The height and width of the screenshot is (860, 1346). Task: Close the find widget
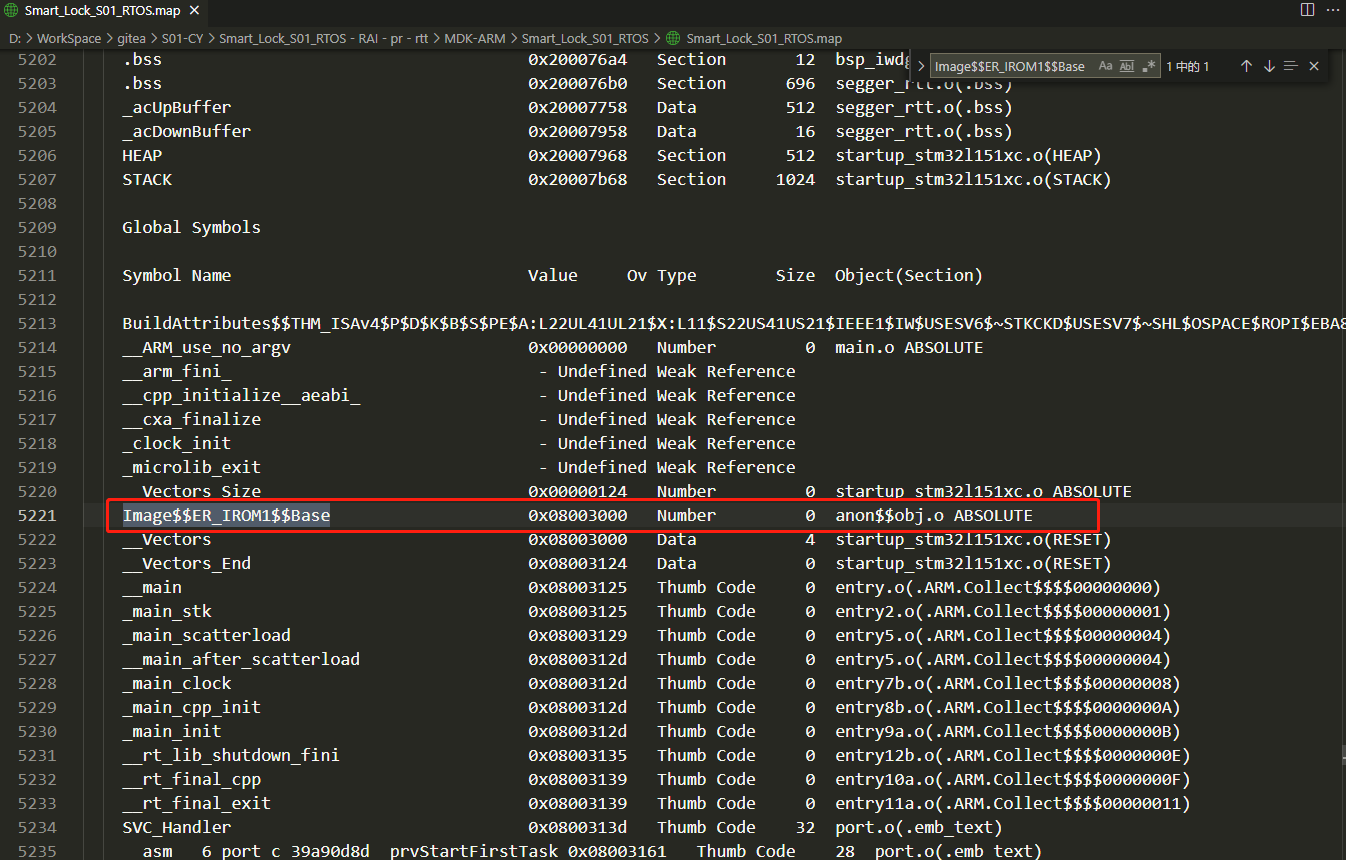click(x=1314, y=66)
